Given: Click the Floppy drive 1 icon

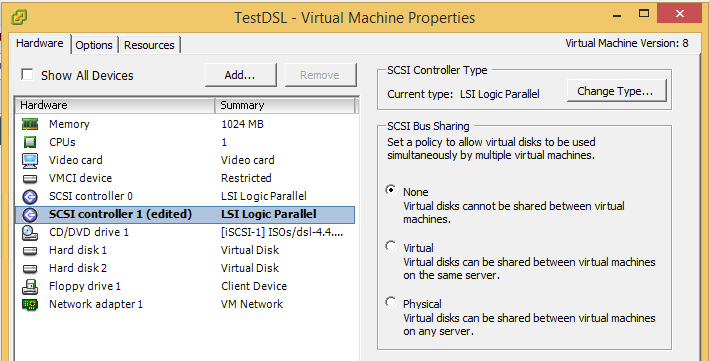Looking at the screenshot, I should [30, 286].
